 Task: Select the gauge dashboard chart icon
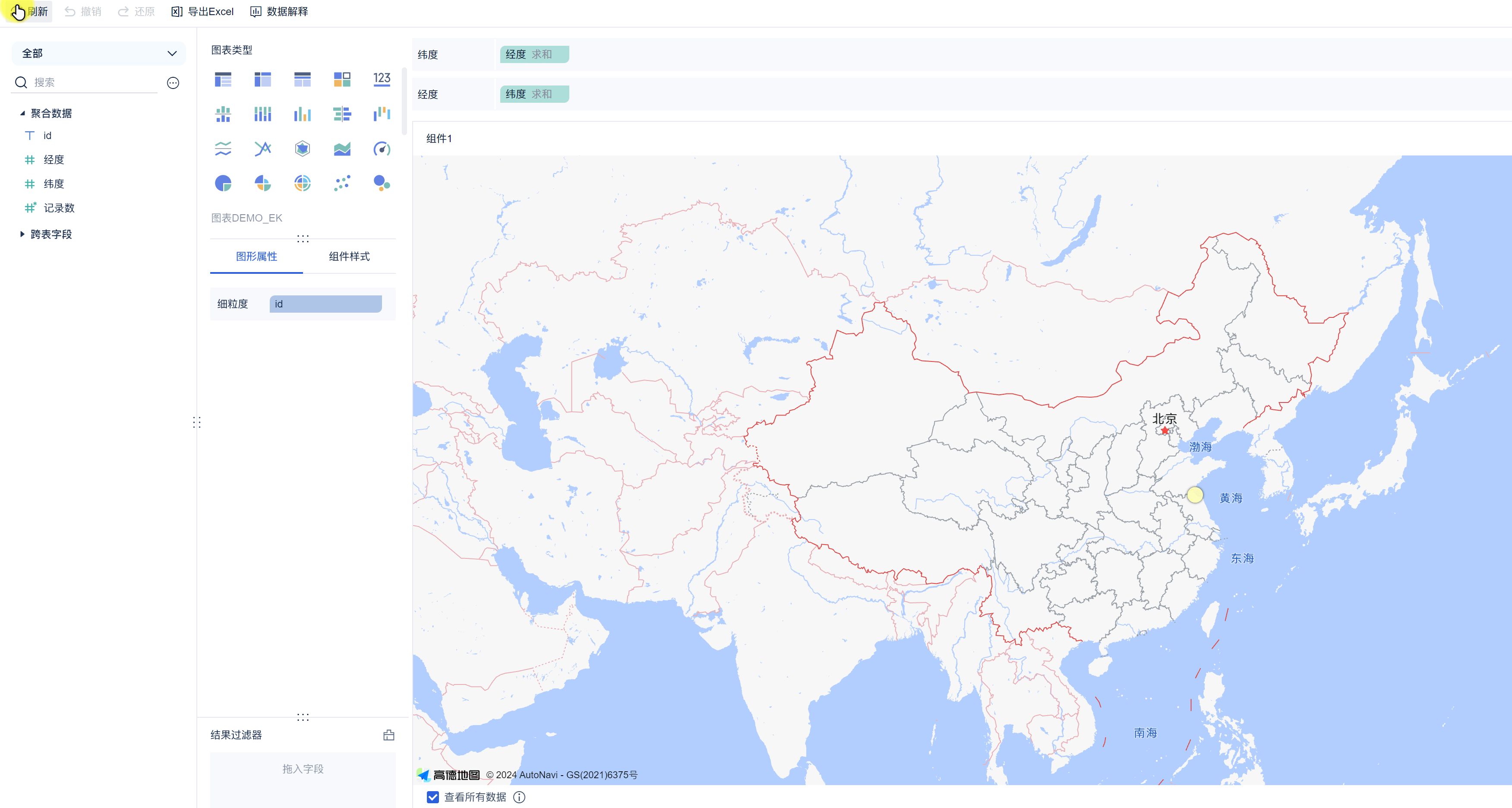(x=382, y=149)
